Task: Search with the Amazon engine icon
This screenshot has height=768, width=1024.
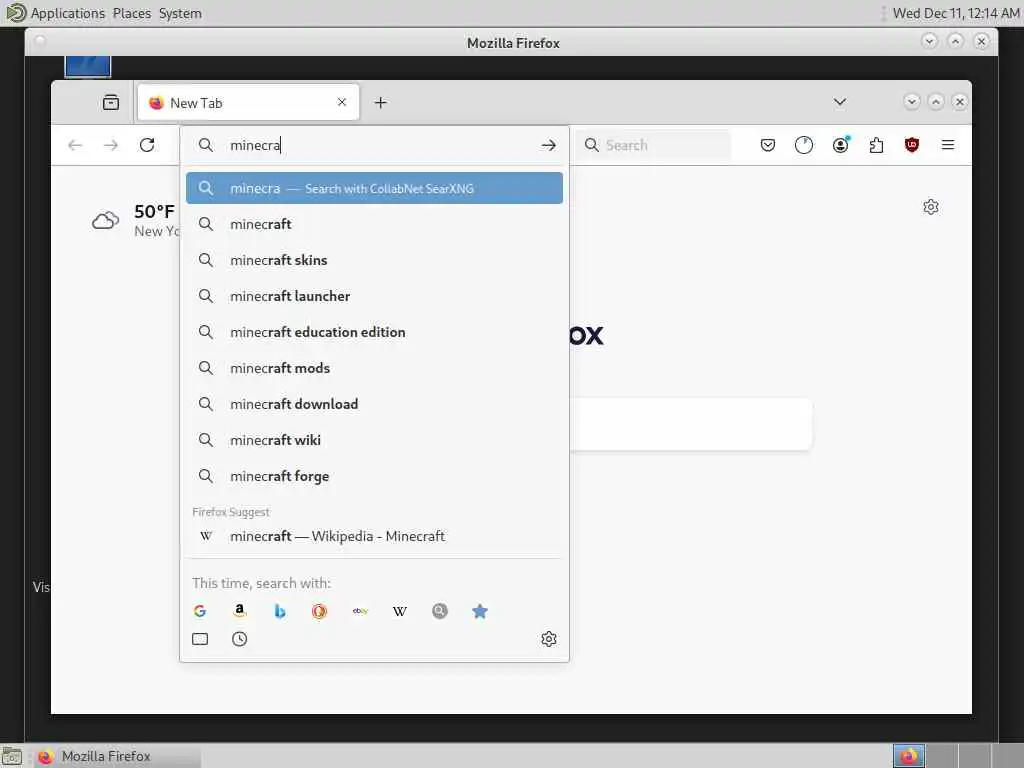Action: pyautogui.click(x=240, y=611)
